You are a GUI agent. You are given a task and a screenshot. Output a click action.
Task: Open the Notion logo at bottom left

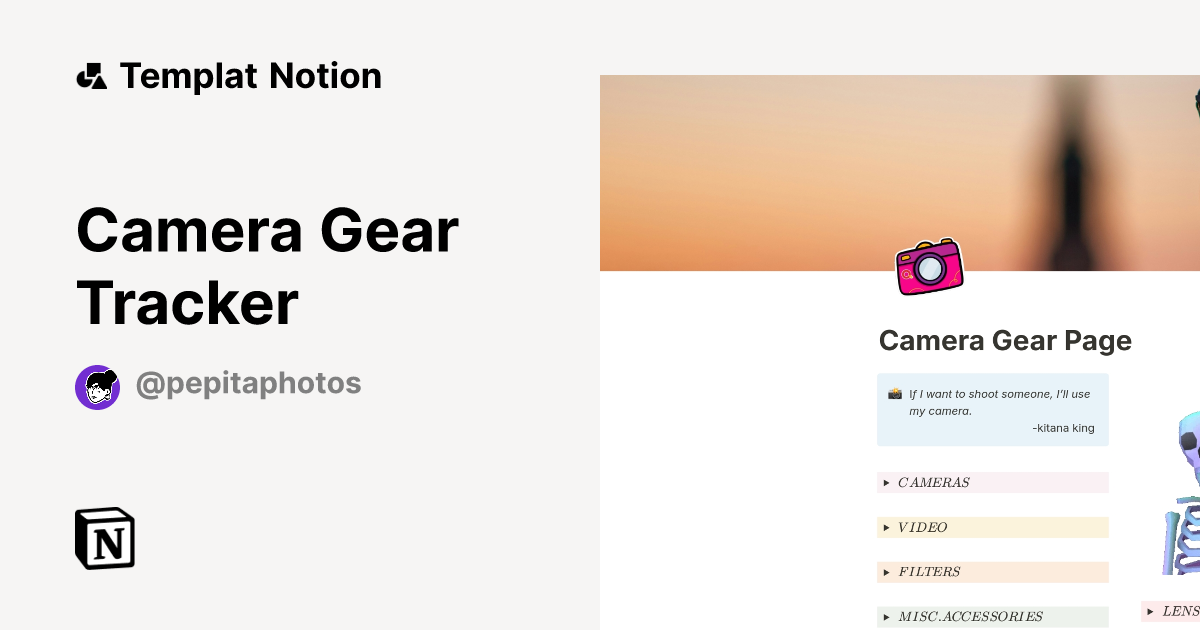104,538
